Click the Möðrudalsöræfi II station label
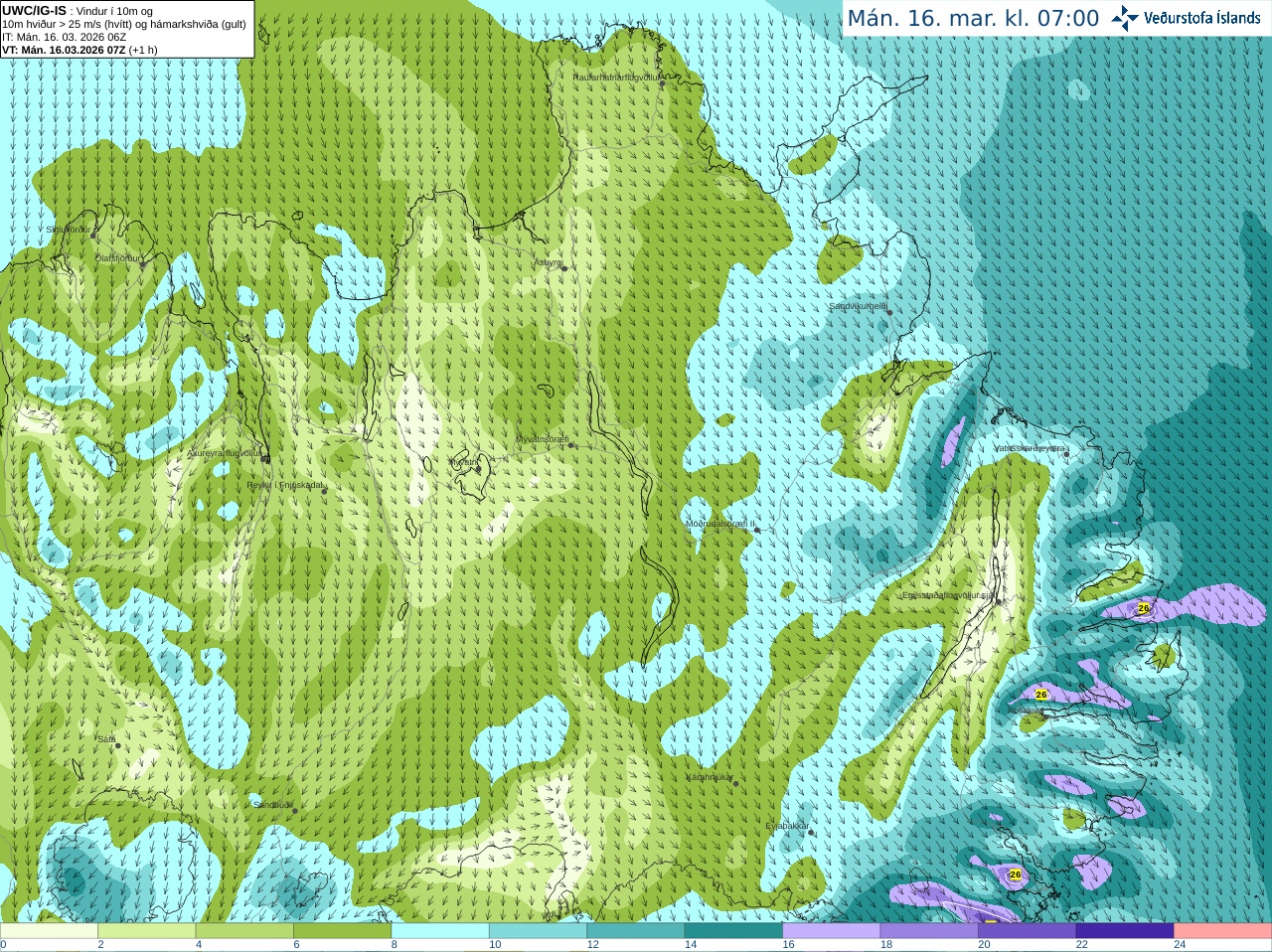 click(x=720, y=524)
